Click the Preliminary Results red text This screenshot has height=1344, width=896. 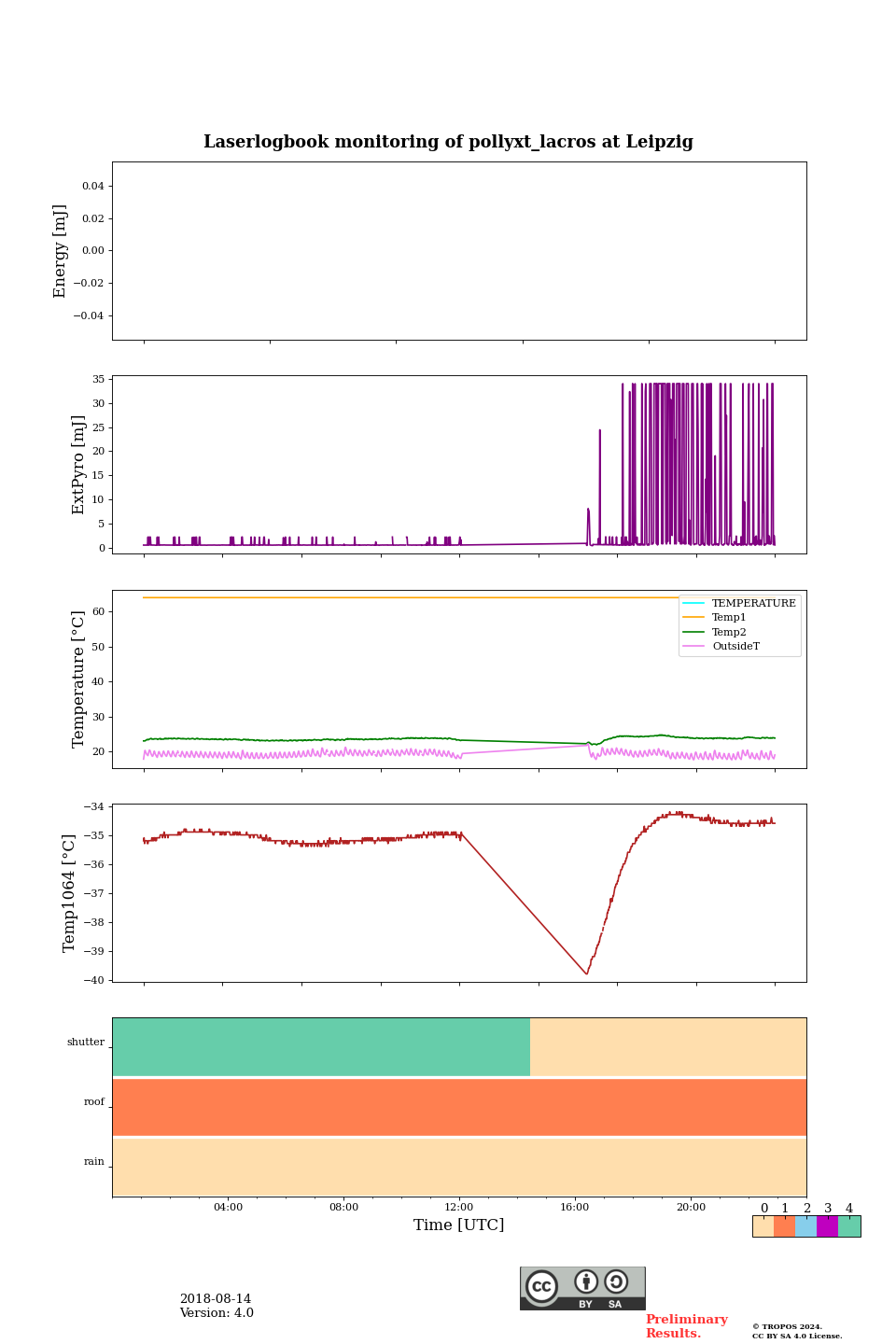[x=687, y=1326]
